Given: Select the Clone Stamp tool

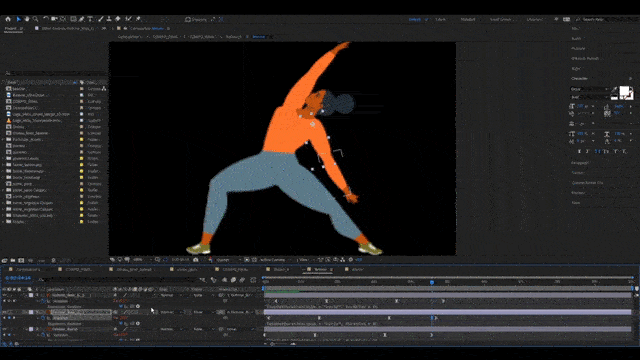Looking at the screenshot, I should (109, 19).
